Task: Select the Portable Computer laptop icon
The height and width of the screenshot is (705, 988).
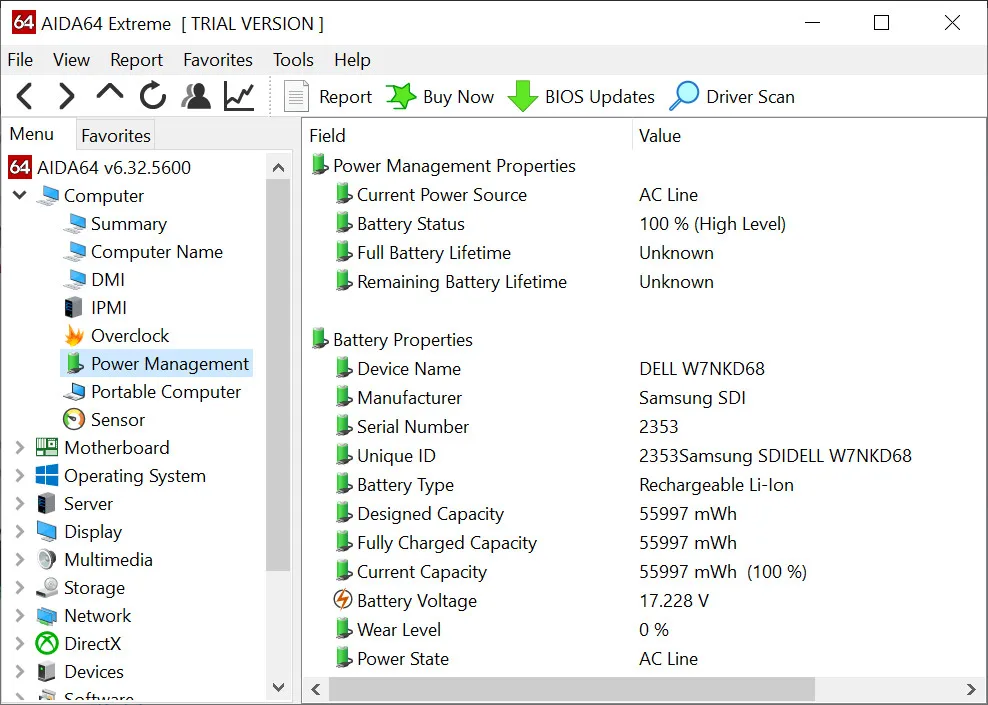Action: click(75, 391)
